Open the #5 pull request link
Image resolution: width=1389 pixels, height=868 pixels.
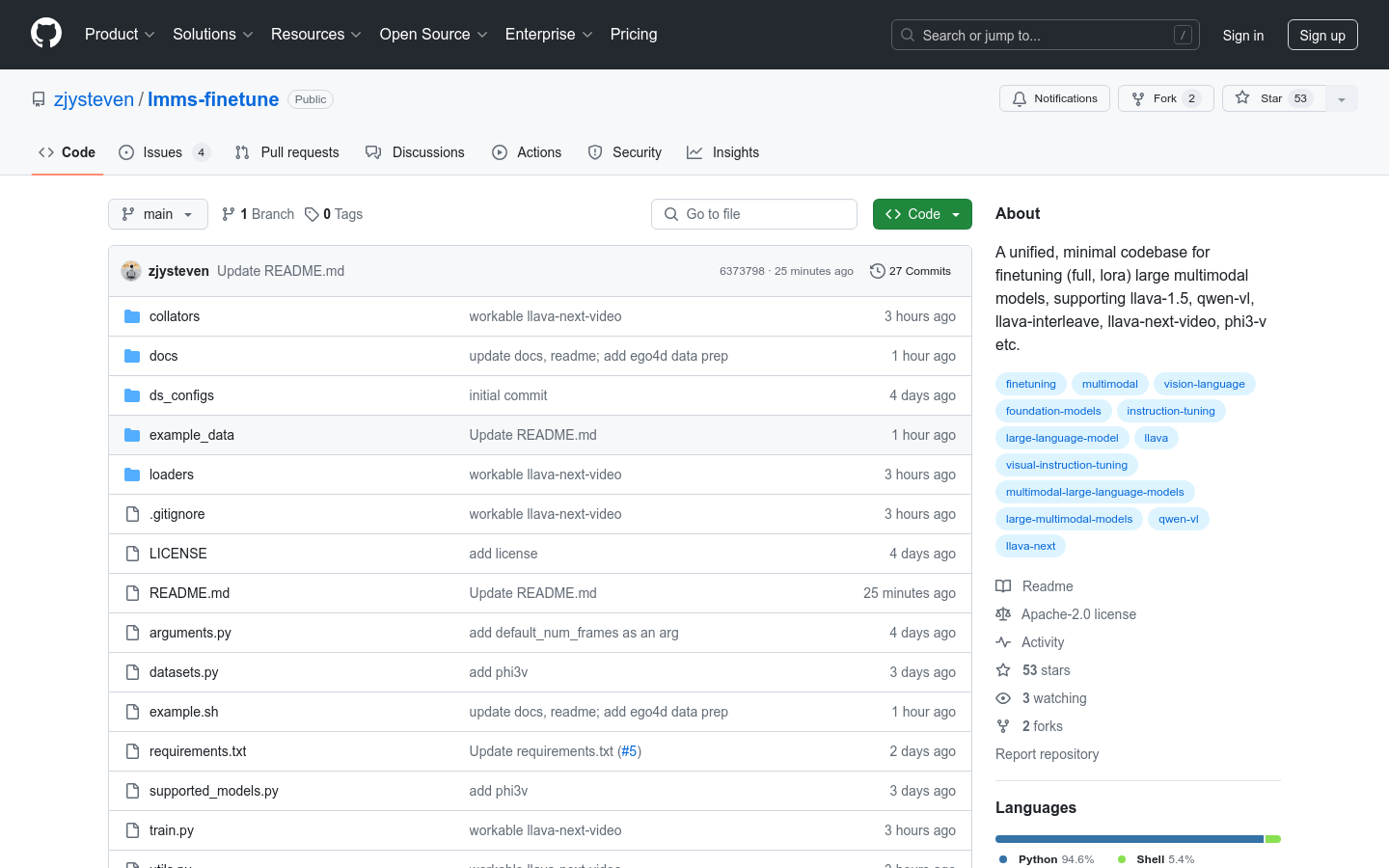pyautogui.click(x=629, y=751)
